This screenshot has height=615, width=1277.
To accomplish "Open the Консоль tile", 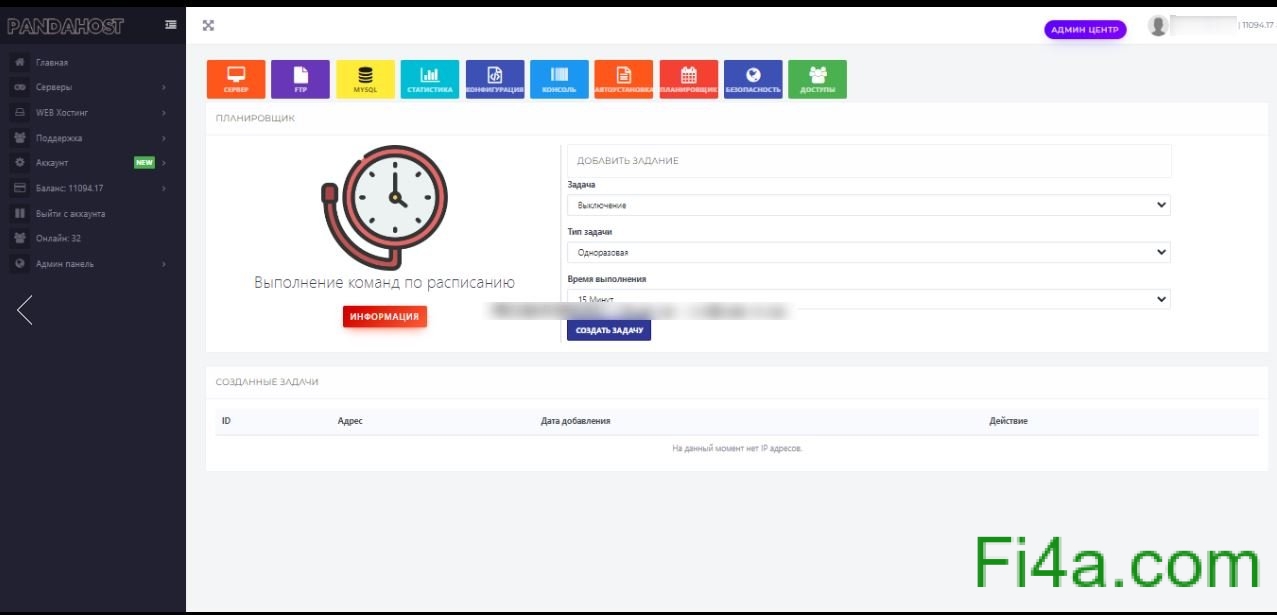I will (559, 79).
